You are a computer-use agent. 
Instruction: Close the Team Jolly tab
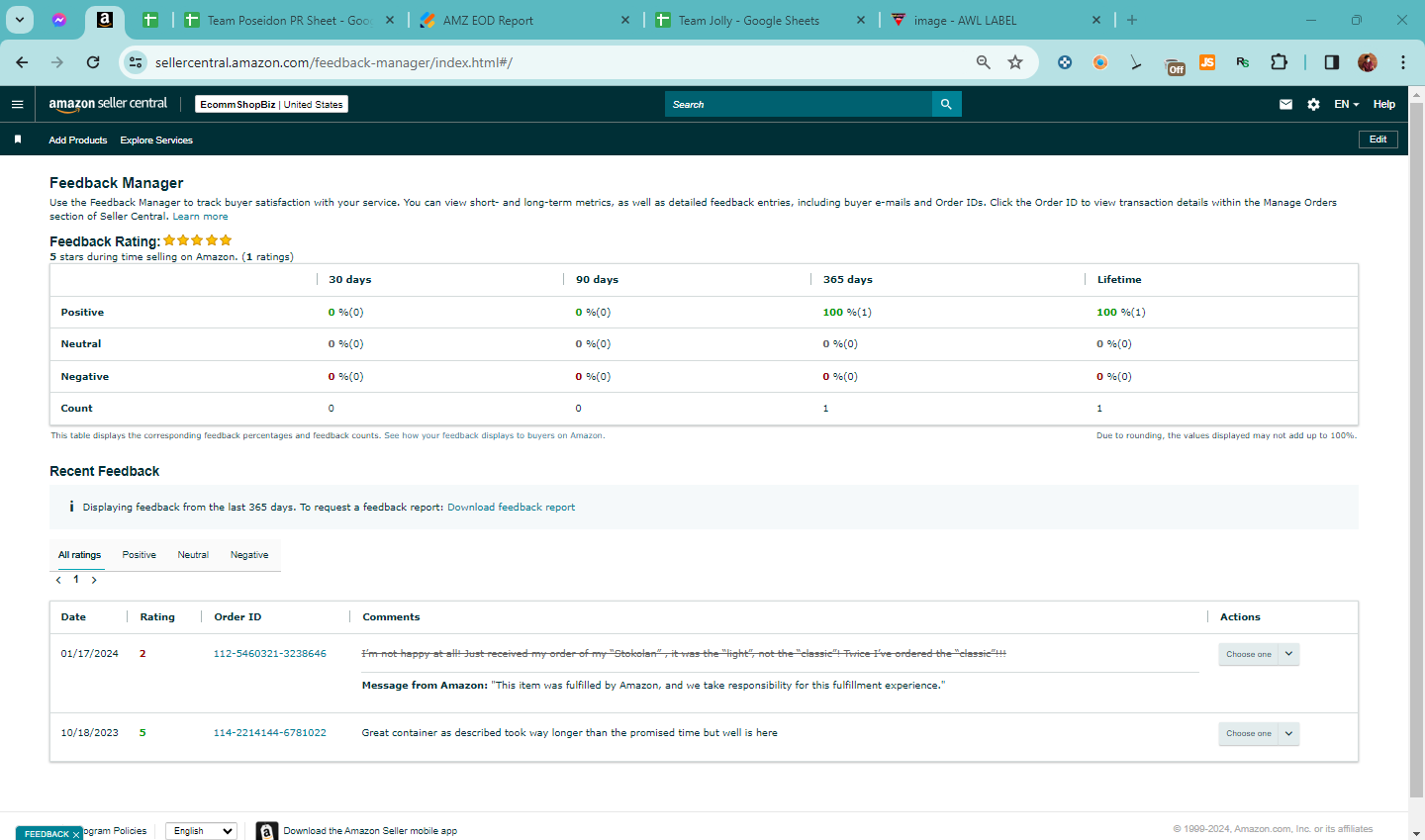pyautogui.click(x=861, y=20)
